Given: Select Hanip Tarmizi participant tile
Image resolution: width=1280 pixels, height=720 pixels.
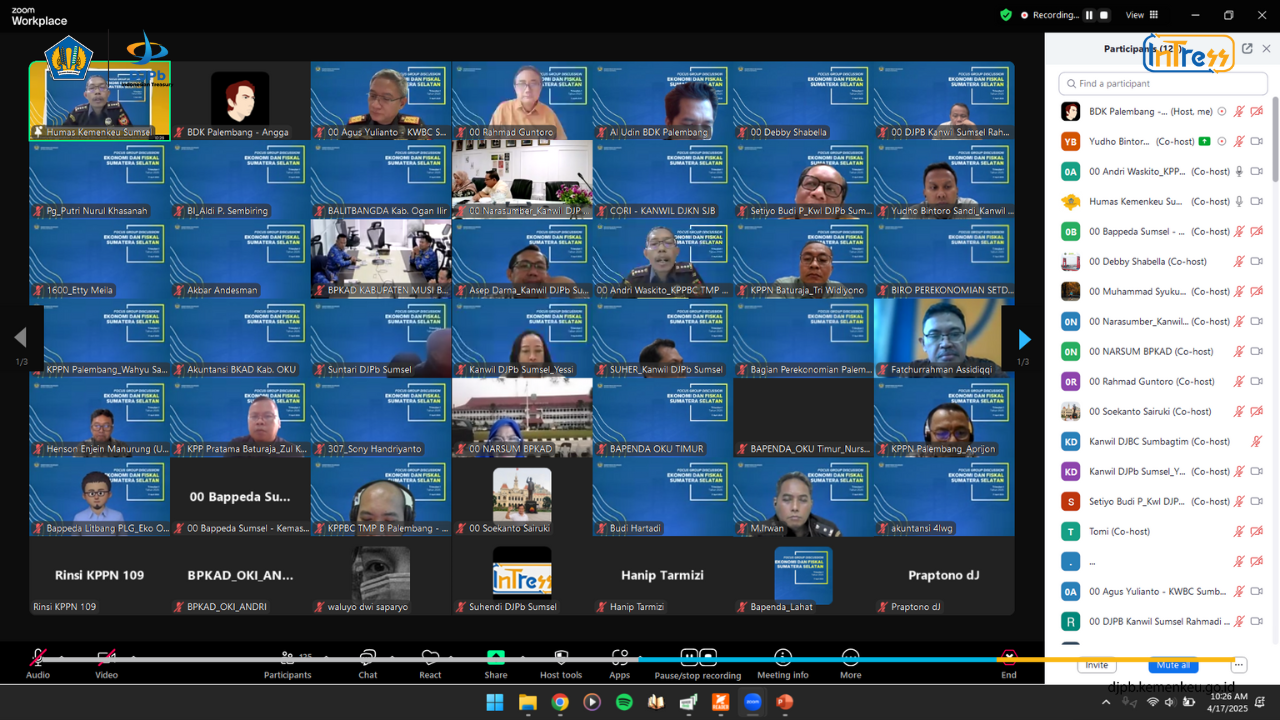Looking at the screenshot, I should pyautogui.click(x=662, y=576).
